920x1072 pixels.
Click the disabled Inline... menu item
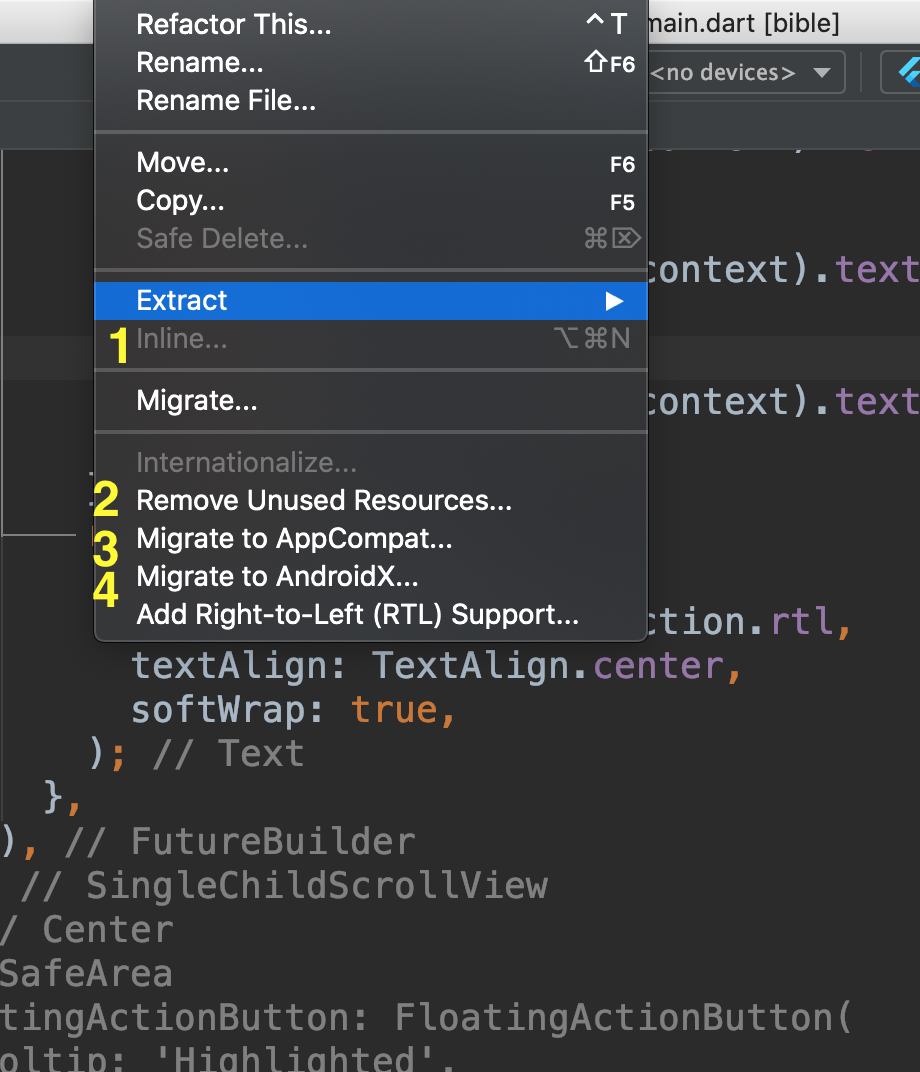point(182,339)
